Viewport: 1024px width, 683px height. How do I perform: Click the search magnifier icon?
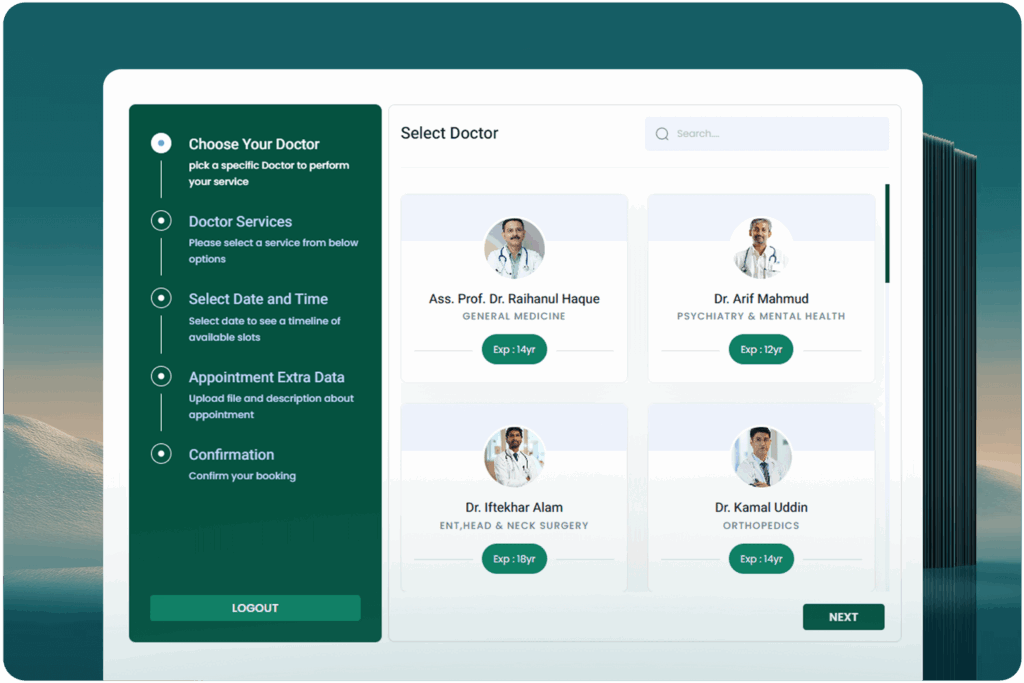[x=662, y=134]
